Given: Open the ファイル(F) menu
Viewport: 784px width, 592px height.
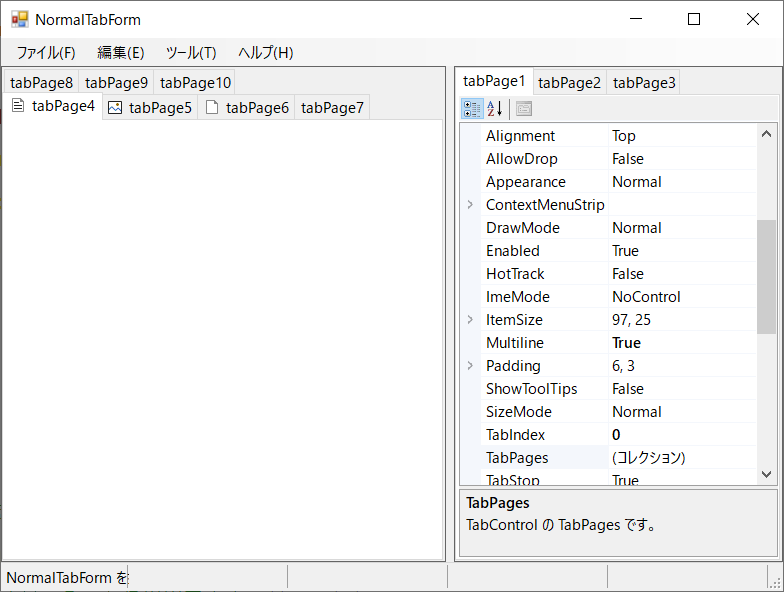Looking at the screenshot, I should point(45,53).
